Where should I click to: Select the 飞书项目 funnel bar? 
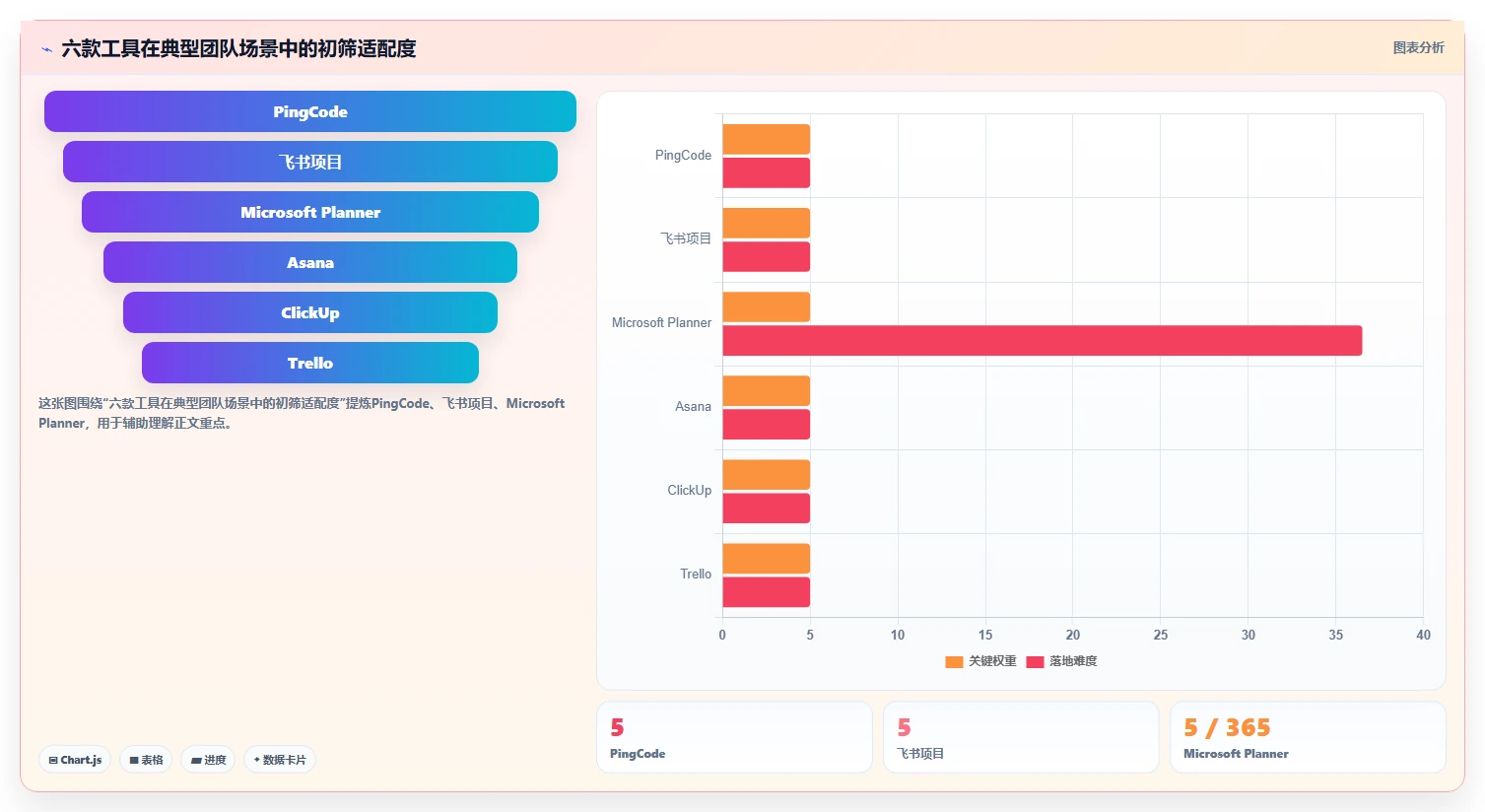click(x=310, y=162)
